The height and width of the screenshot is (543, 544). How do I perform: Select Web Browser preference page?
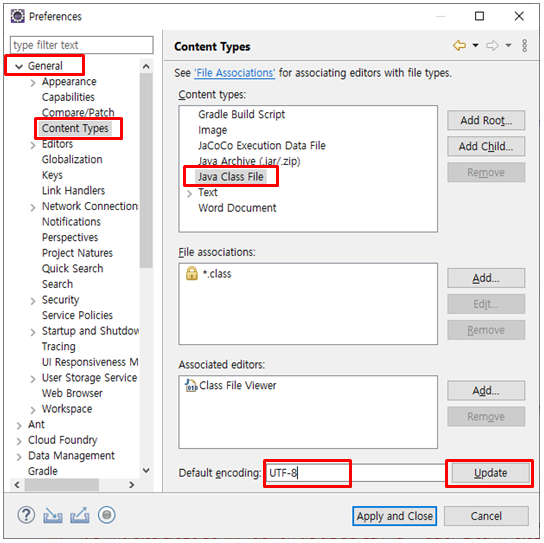[x=72, y=393]
